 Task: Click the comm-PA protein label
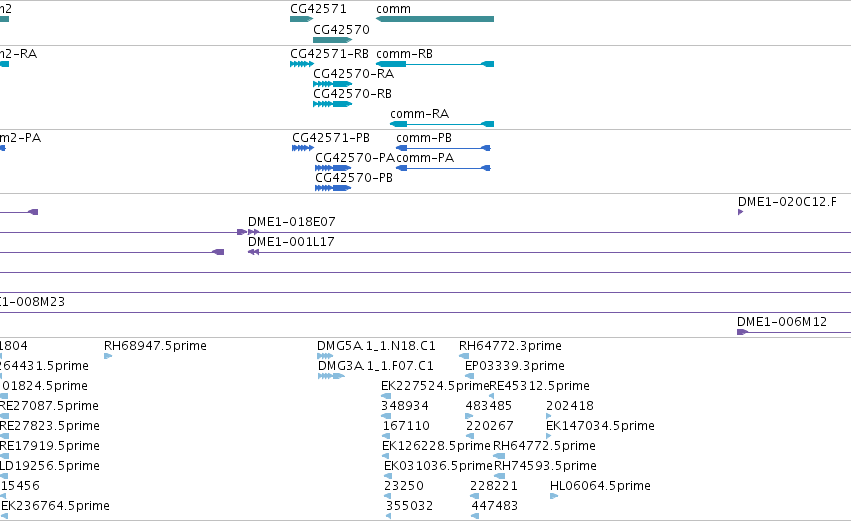(425, 158)
